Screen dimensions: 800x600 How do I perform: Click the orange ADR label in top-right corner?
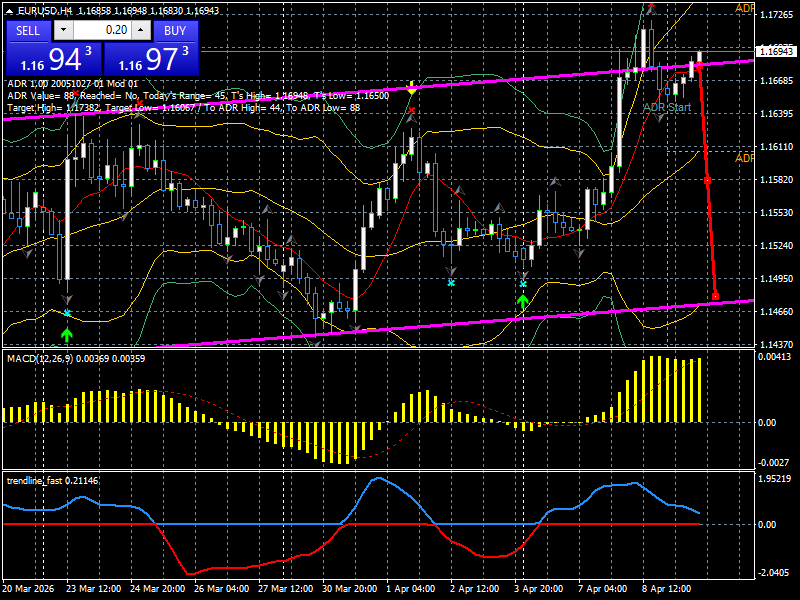pos(745,9)
